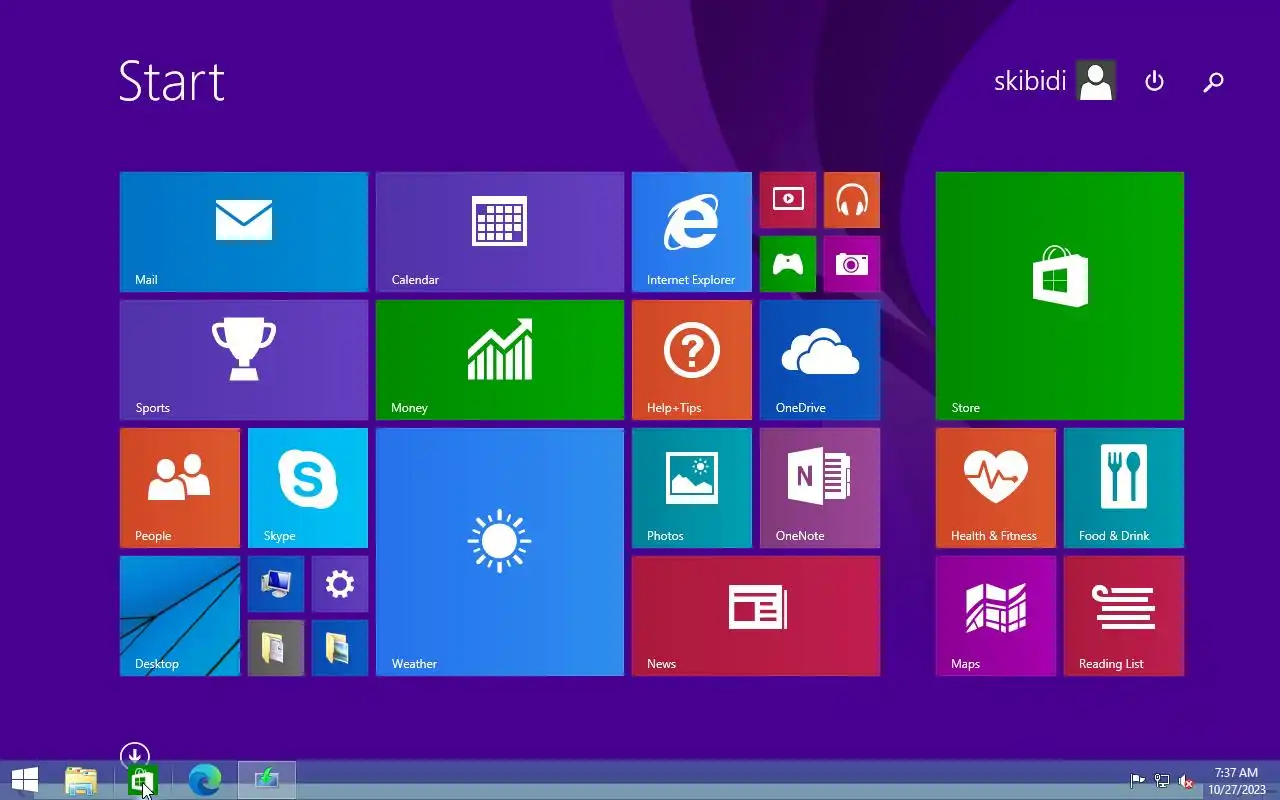
Task: Open the Help+Tips tile
Action: pyautogui.click(x=692, y=360)
